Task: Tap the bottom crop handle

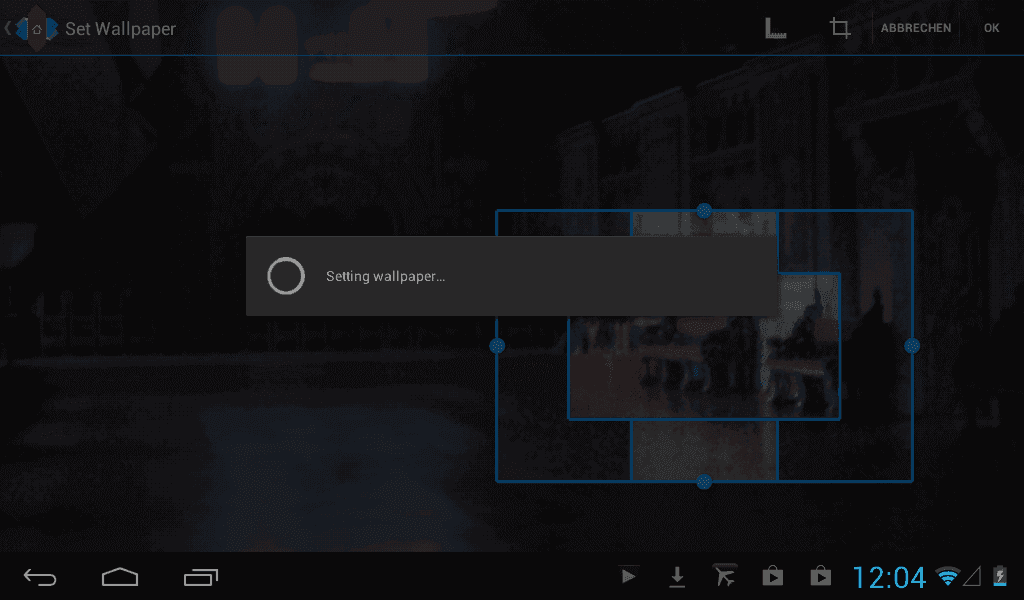Action: tap(703, 482)
